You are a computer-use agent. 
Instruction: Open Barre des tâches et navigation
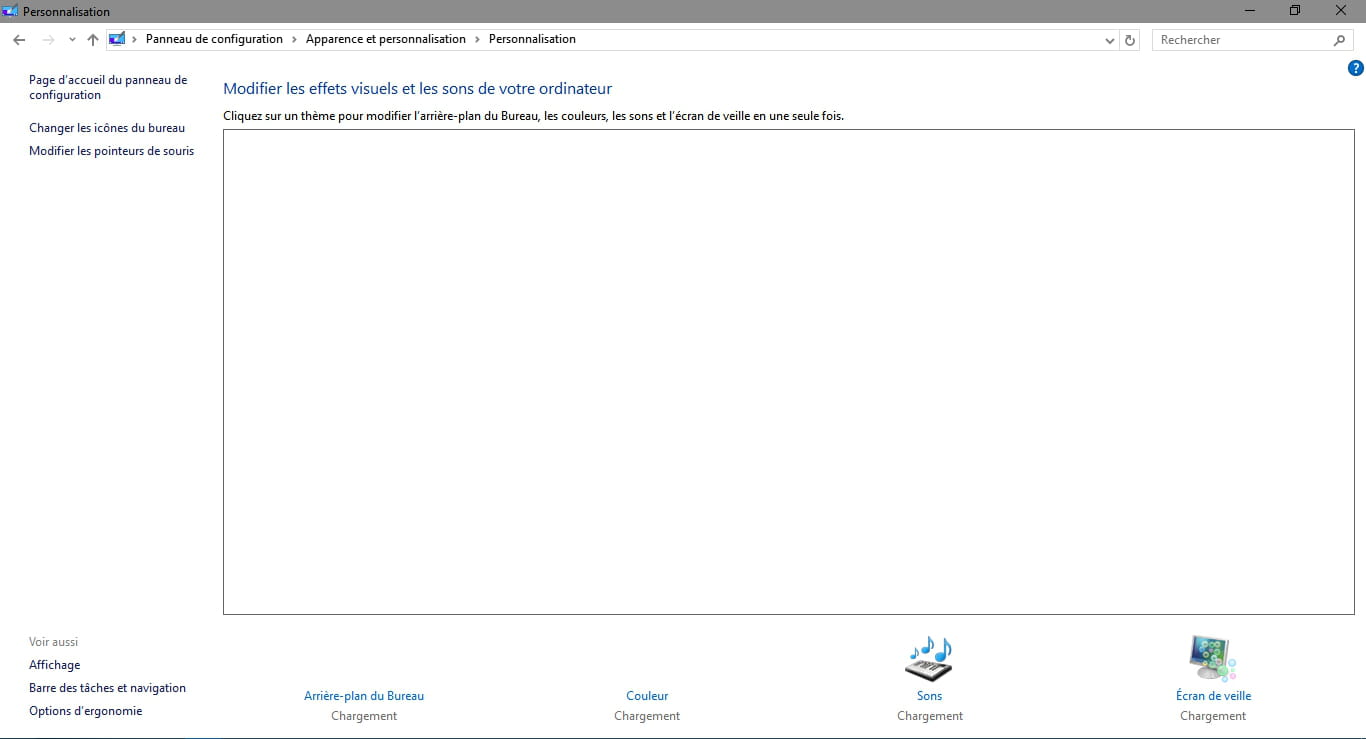(107, 688)
